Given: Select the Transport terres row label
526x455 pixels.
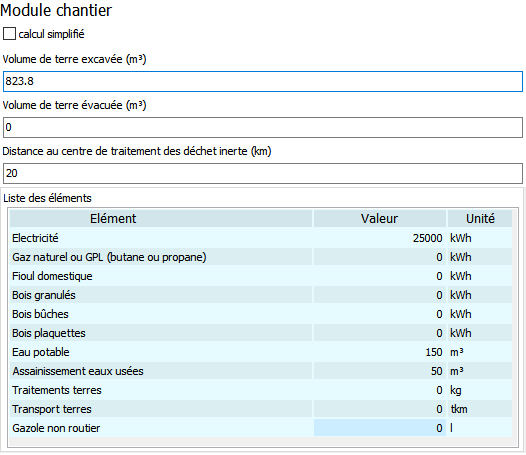Looking at the screenshot, I should (x=52, y=409).
